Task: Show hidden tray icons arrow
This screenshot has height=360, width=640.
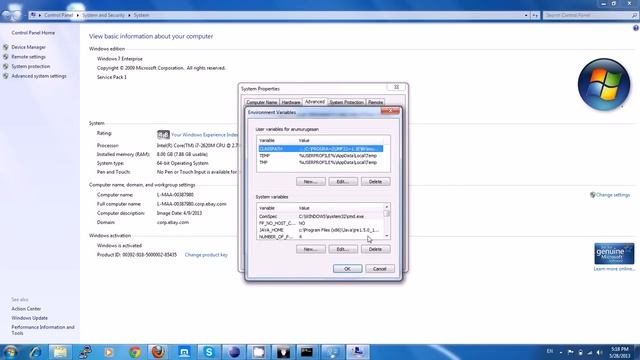Action: [561, 352]
